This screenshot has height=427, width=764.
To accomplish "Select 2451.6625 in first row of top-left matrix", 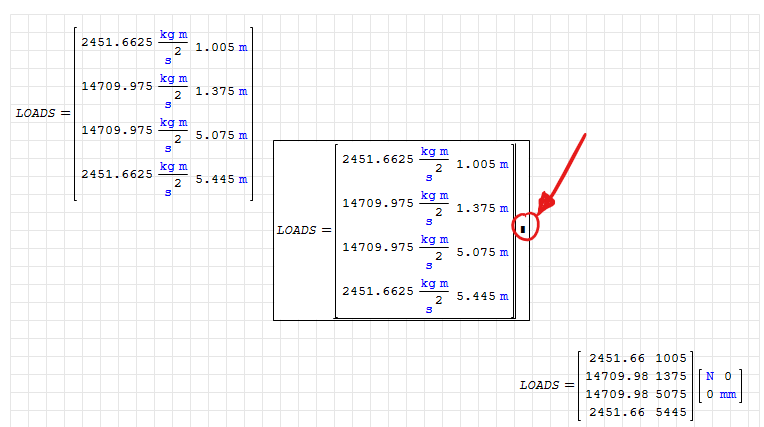I will pyautogui.click(x=117, y=41).
